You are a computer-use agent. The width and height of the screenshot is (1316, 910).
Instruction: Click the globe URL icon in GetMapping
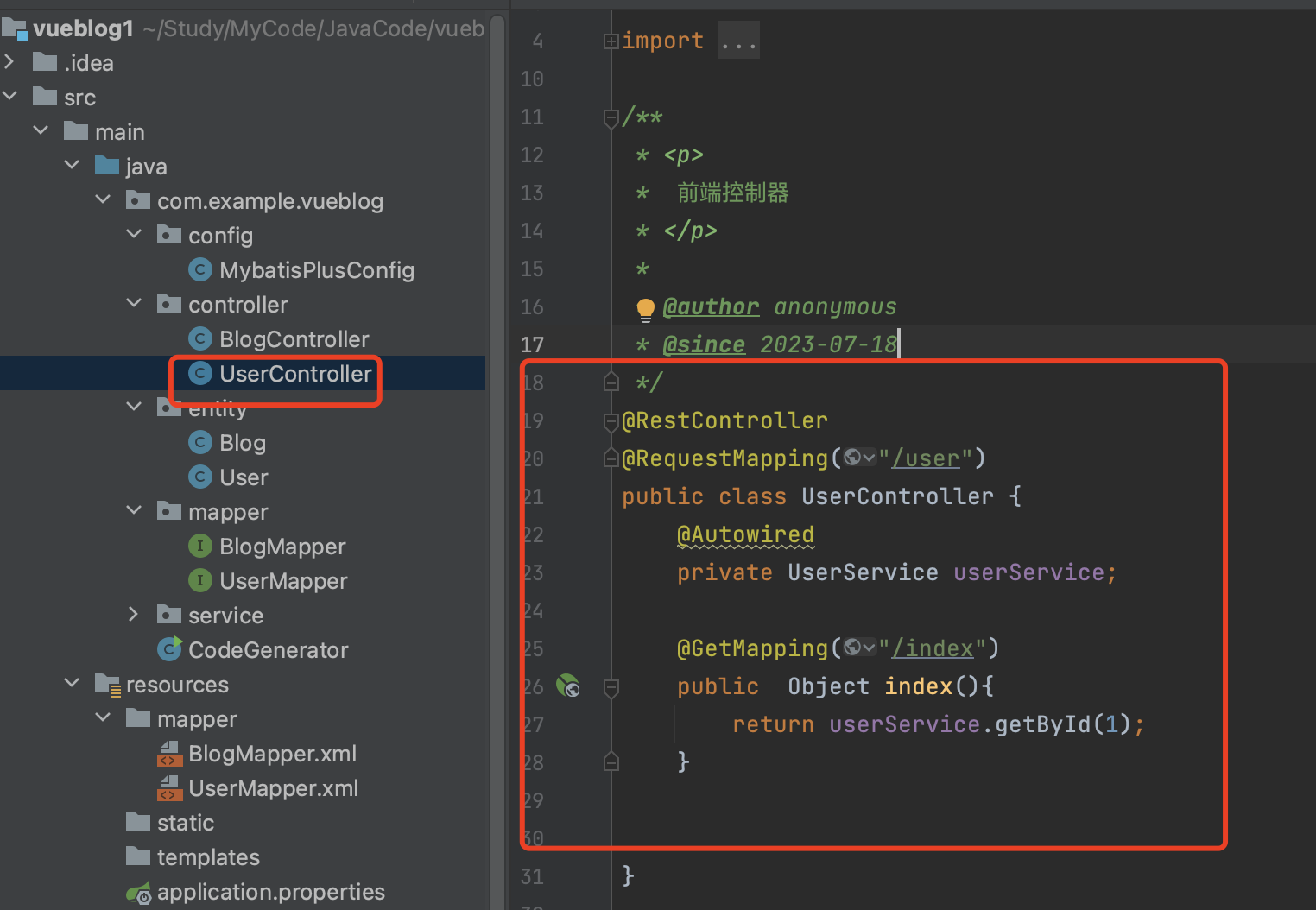[853, 648]
